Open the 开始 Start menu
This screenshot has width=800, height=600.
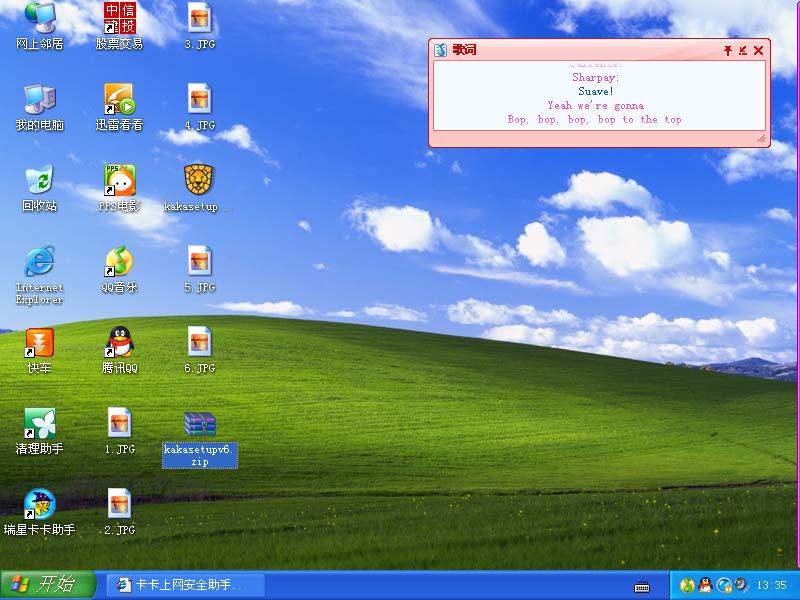click(48, 585)
